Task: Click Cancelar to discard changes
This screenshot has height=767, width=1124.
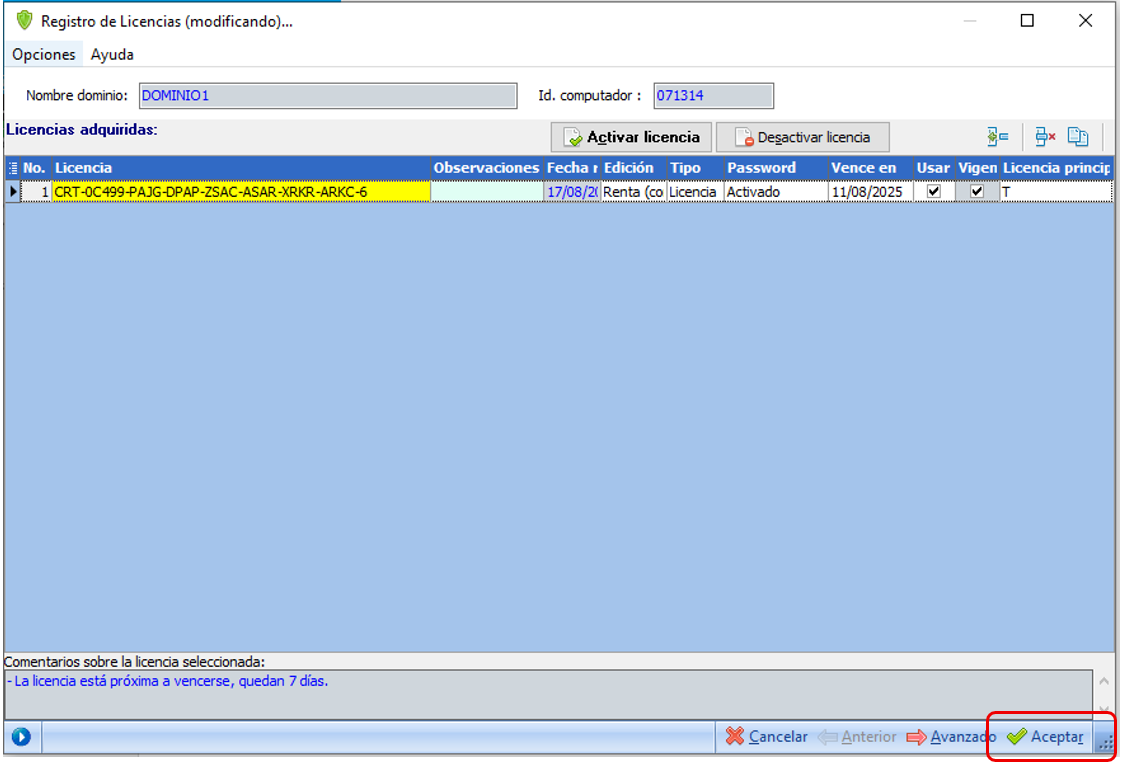Action: coord(766,737)
